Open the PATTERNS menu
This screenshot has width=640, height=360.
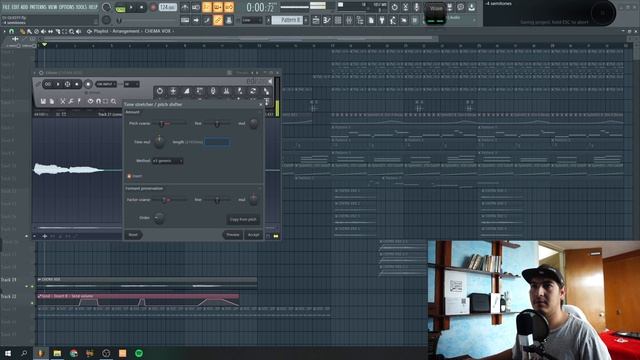38,7
